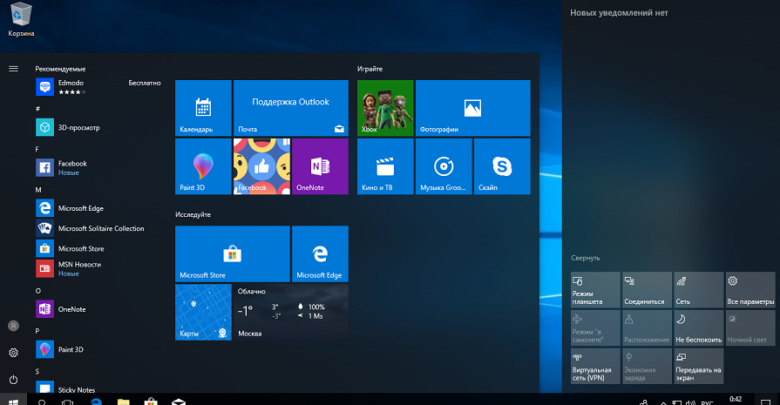Open the Почта Outlook support tile

[291, 108]
